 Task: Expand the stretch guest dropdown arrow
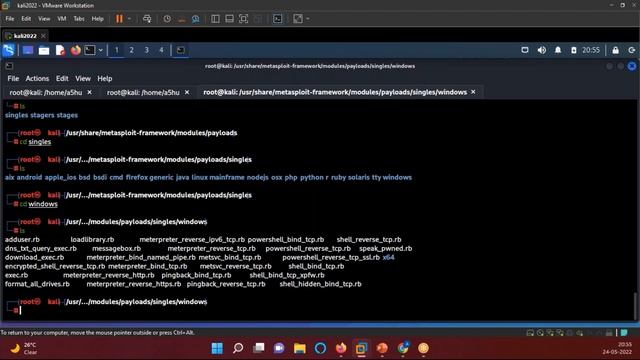click(x=308, y=19)
